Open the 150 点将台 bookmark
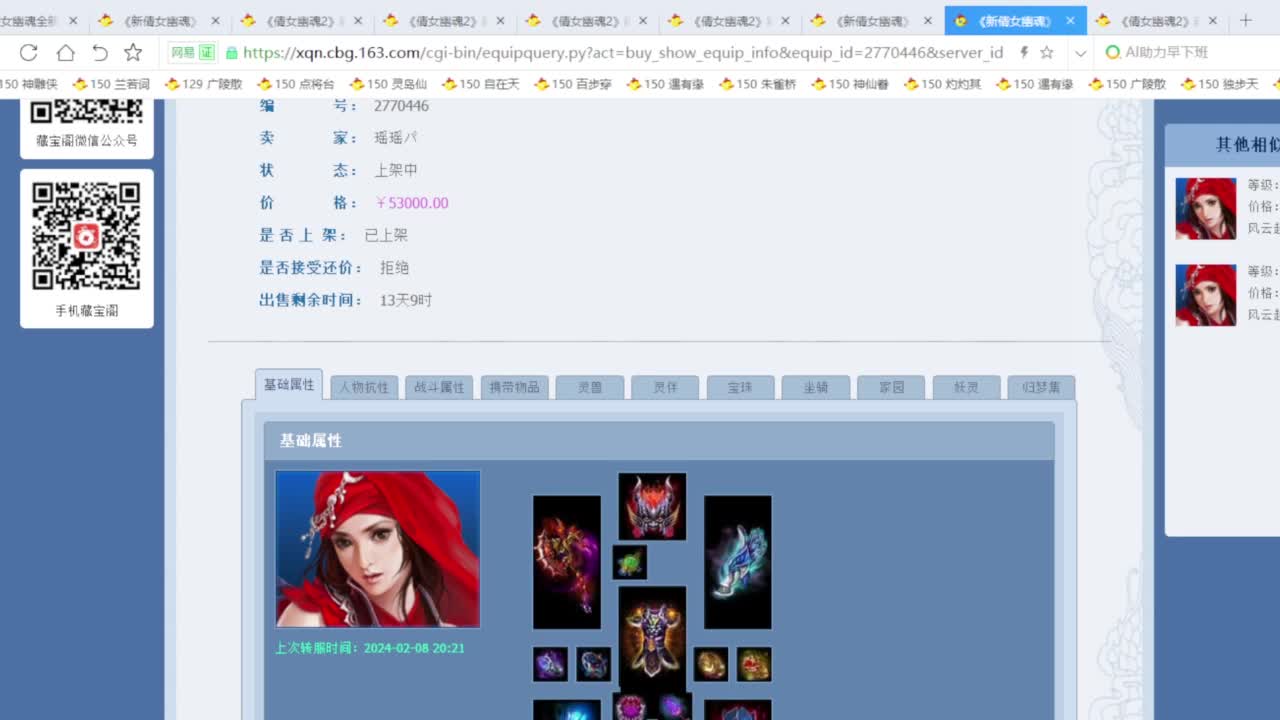Screen dimensions: 1280x720 coord(296,84)
